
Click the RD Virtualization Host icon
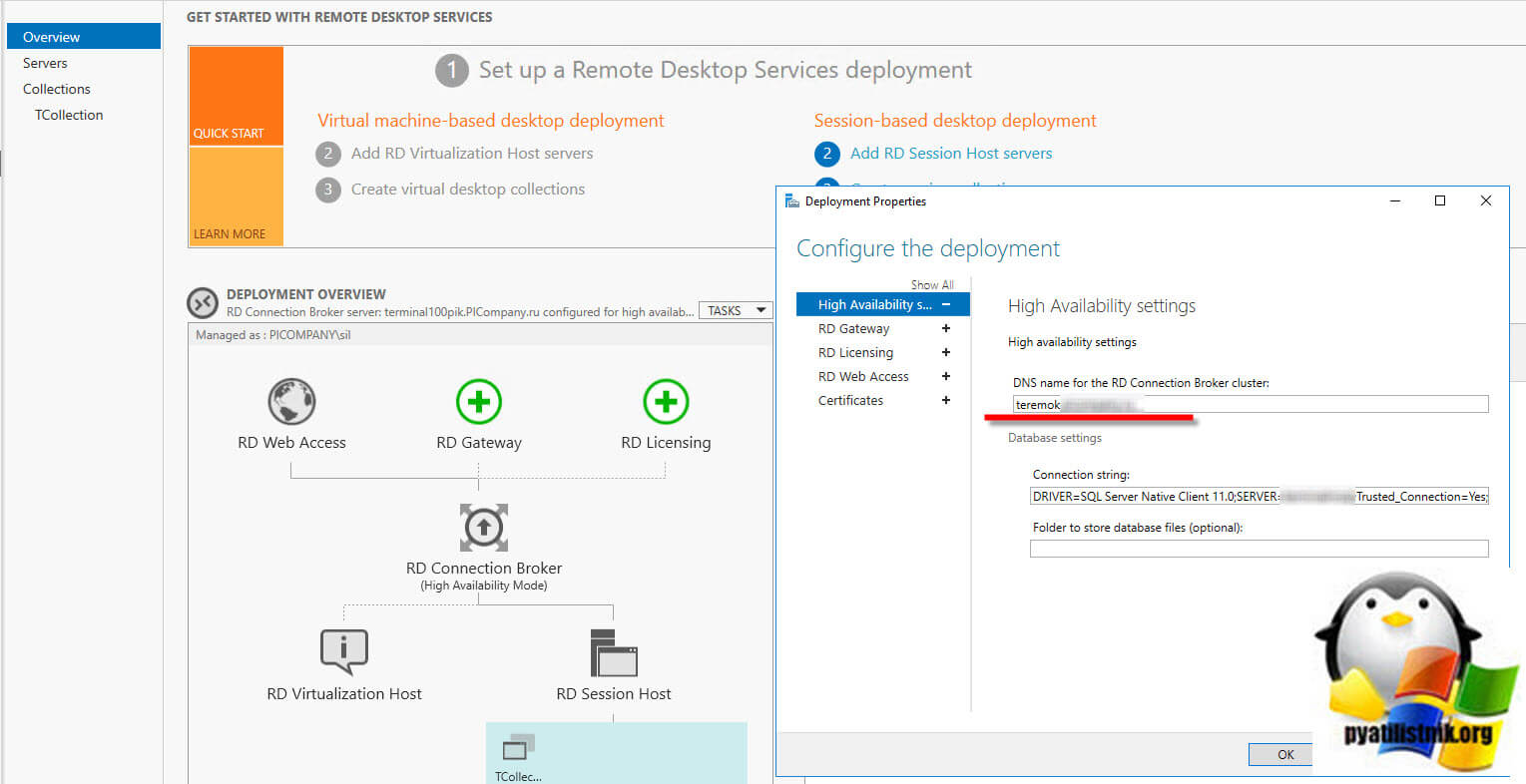(x=343, y=650)
